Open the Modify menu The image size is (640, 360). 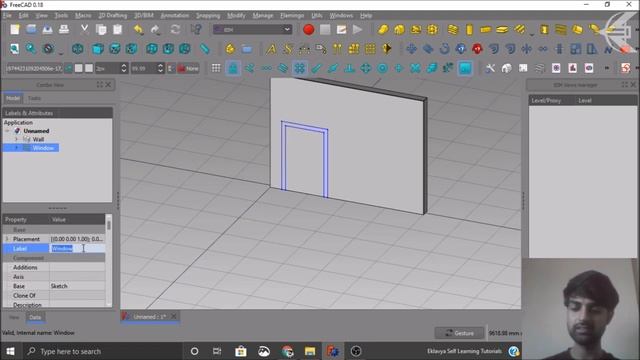click(236, 16)
